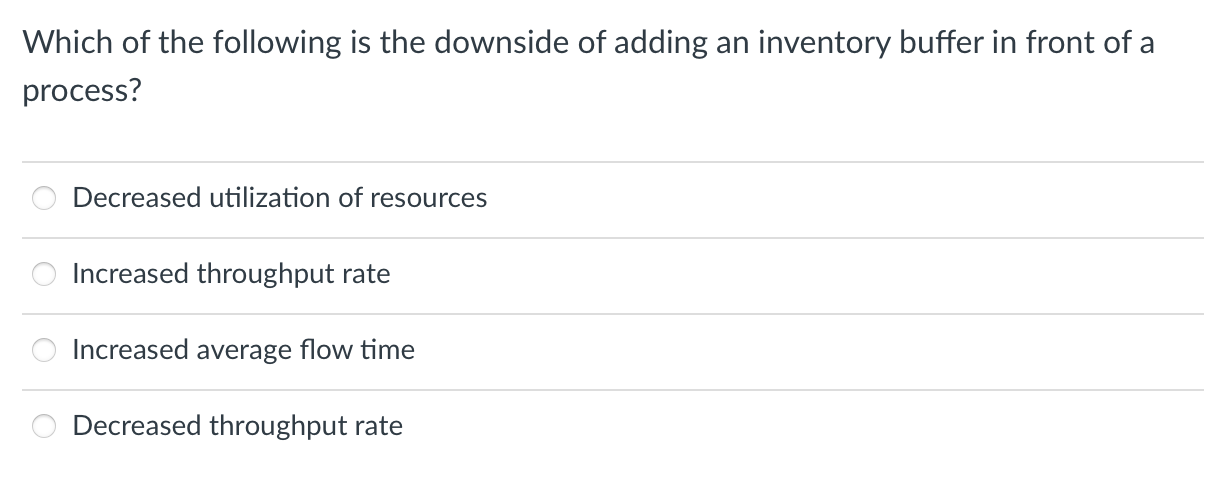Click the word 'utilization' in the first option
Screen dimensions: 1226x486
tap(270, 198)
